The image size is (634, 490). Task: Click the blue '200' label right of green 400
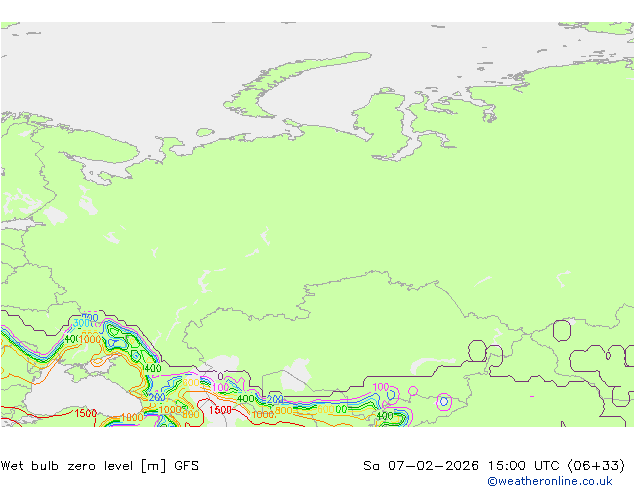pyautogui.click(x=275, y=399)
